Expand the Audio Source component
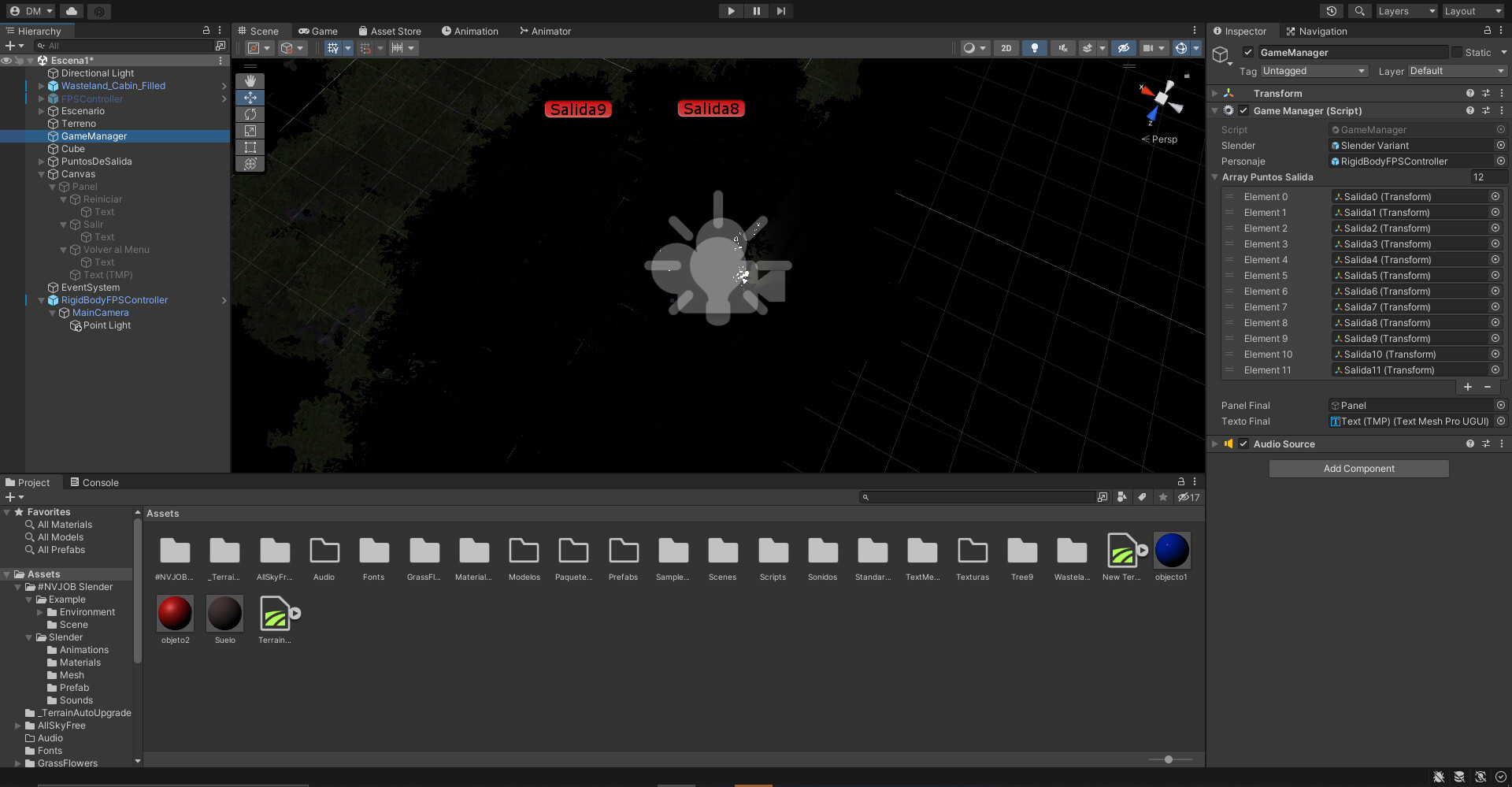 pyautogui.click(x=1214, y=444)
